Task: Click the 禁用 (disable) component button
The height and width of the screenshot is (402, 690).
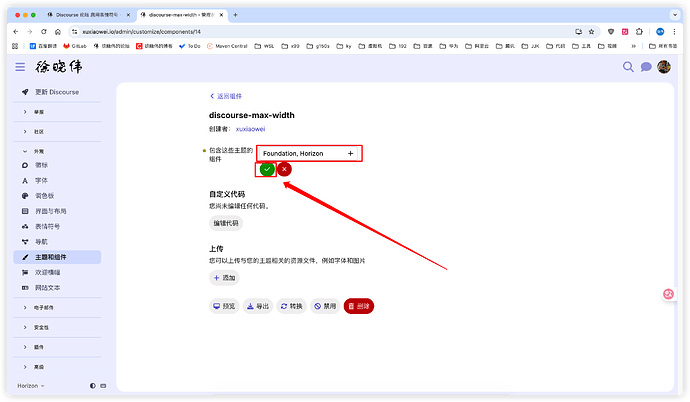Action: [324, 306]
